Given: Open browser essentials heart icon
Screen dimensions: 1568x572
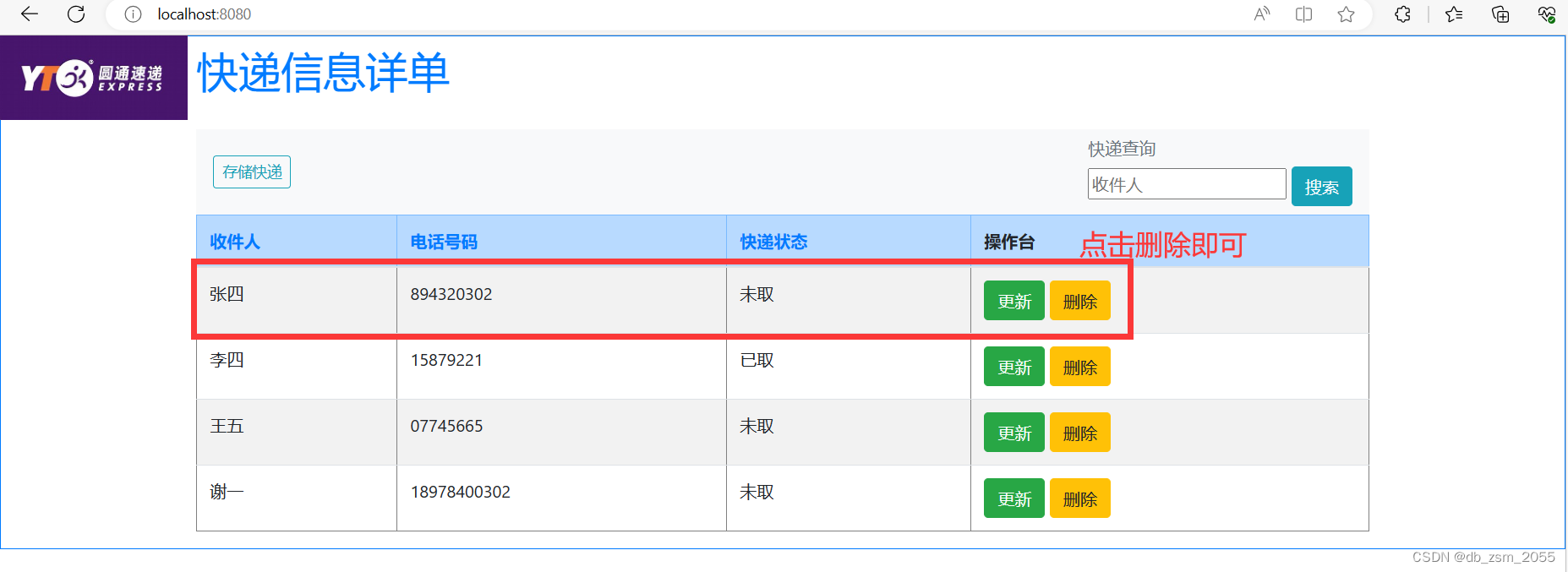Looking at the screenshot, I should [x=1546, y=14].
